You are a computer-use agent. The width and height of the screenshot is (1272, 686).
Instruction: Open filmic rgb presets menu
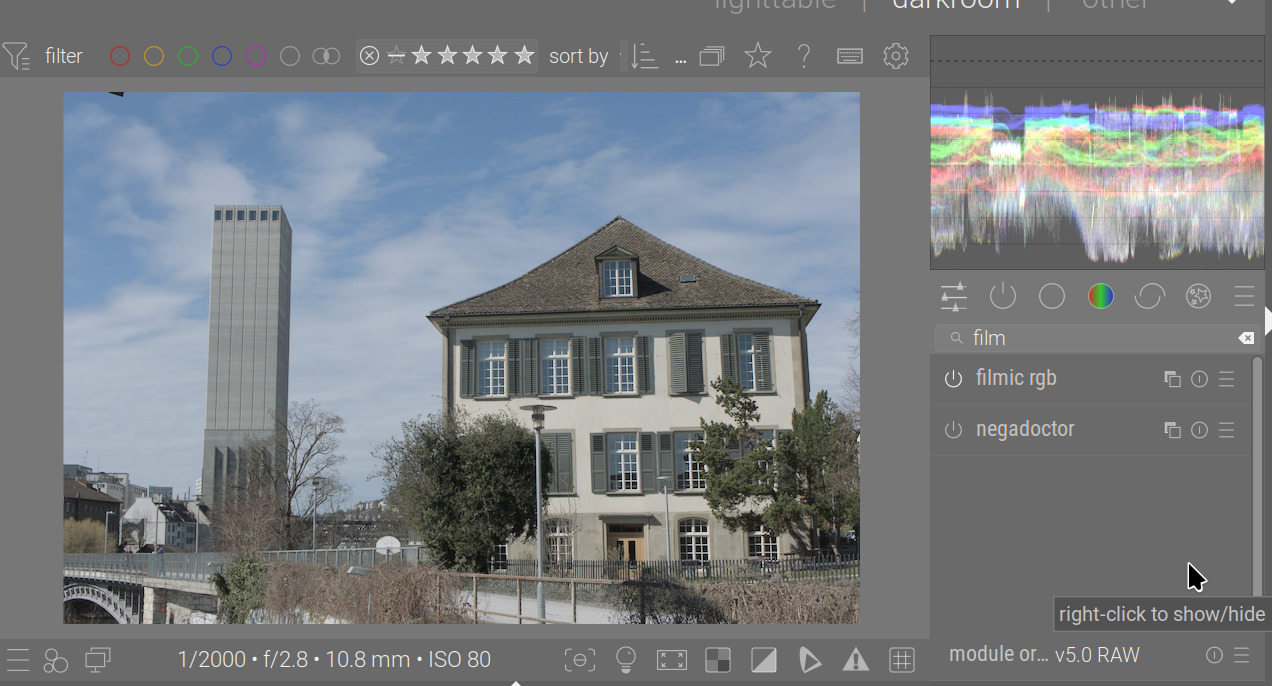[1227, 379]
